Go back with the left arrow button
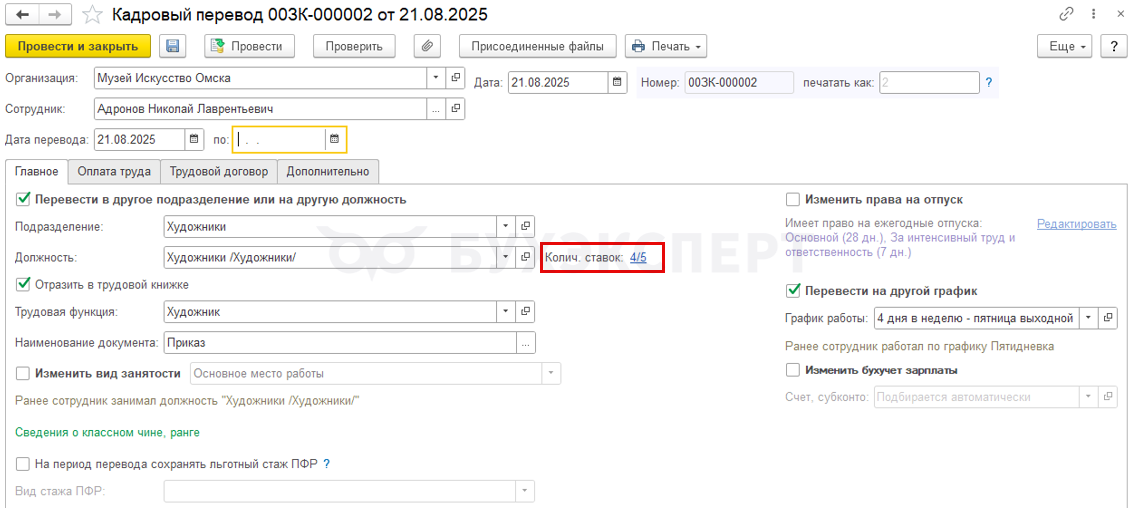The image size is (1131, 508). click(x=22, y=14)
